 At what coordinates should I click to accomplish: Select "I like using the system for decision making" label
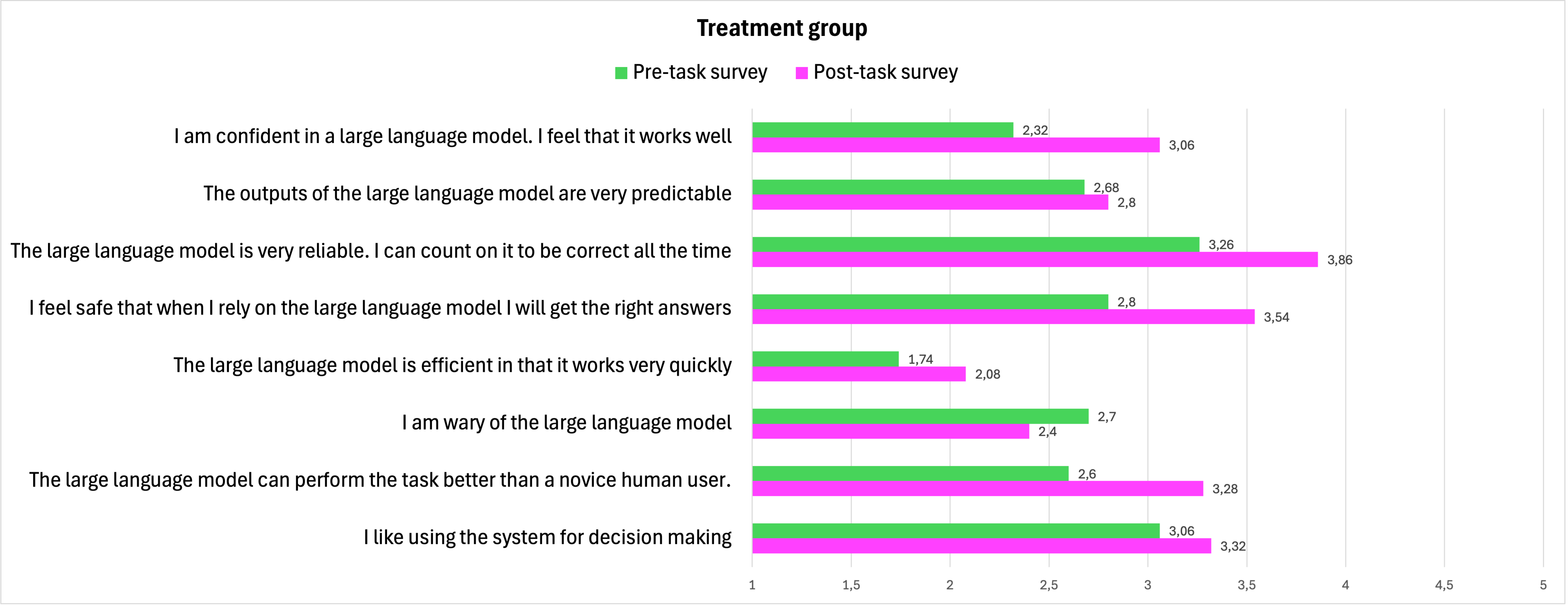click(x=547, y=537)
